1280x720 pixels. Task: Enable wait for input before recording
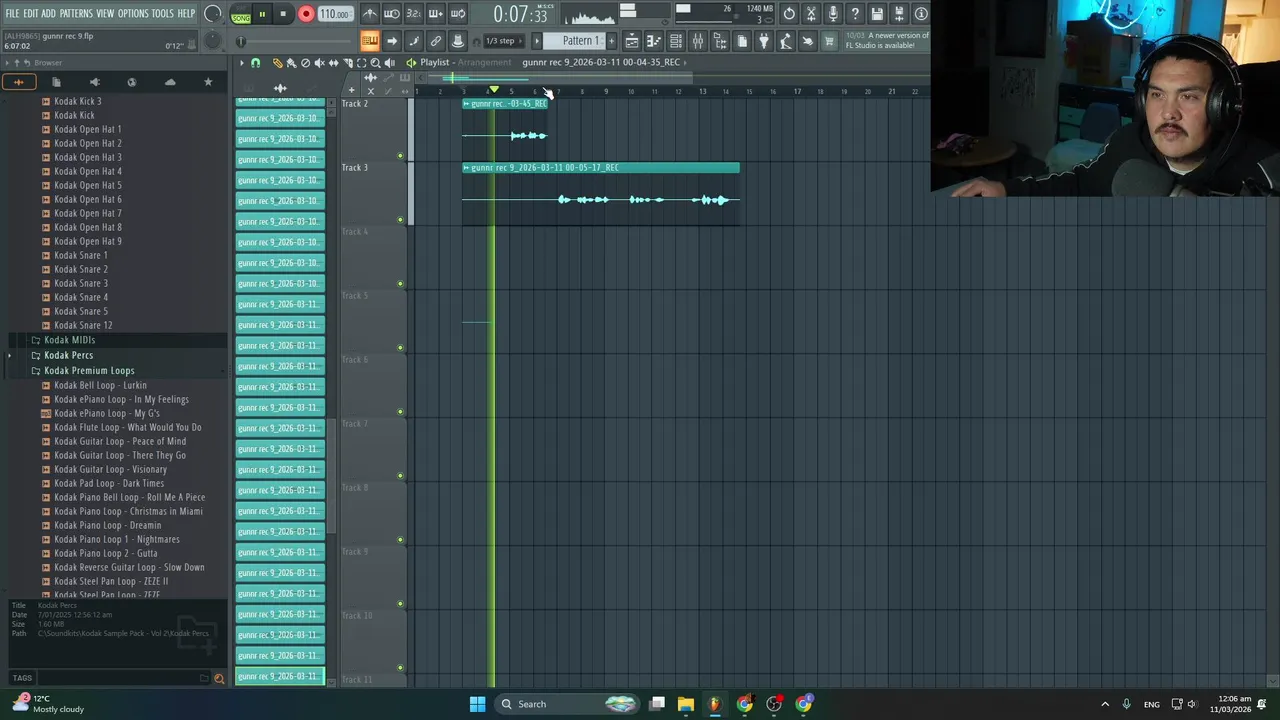[x=392, y=14]
